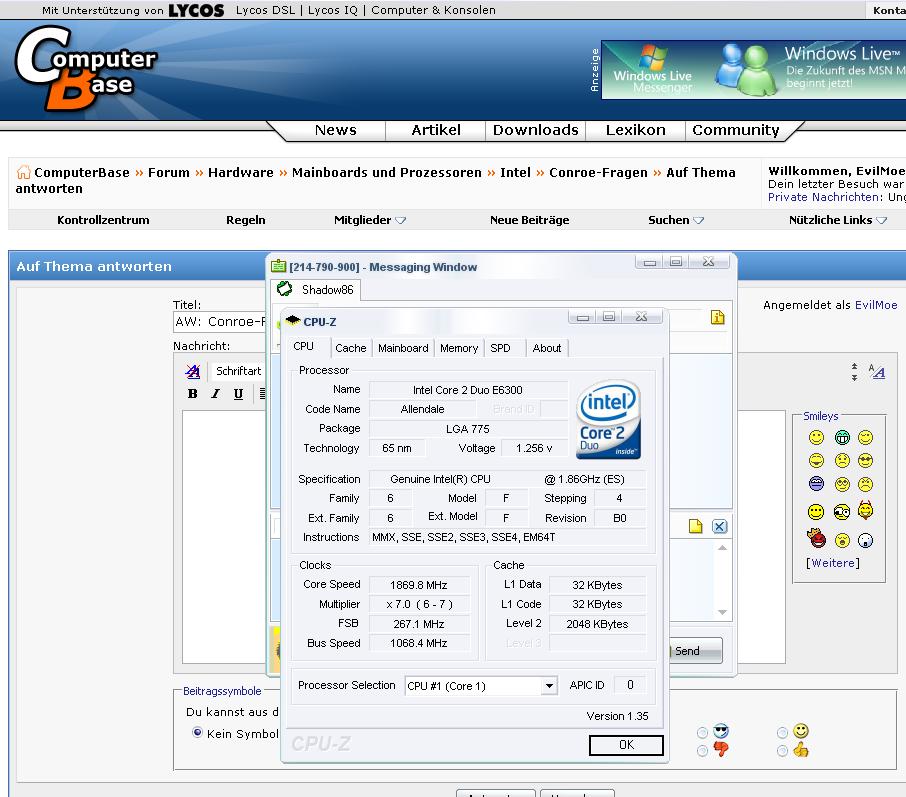Insert the blue freezing face smiley

816,484
